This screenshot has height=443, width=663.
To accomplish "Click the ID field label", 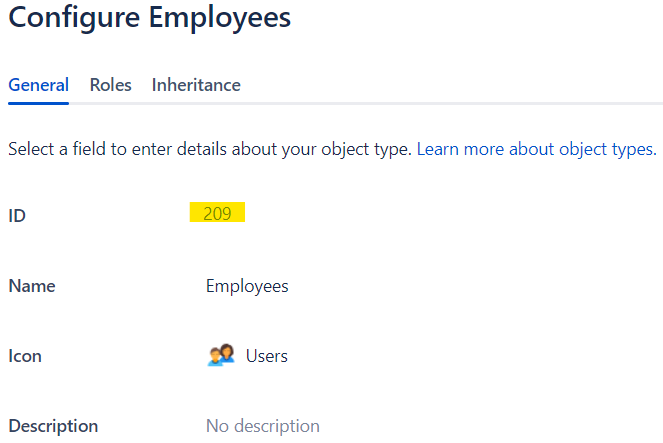I will 17,216.
